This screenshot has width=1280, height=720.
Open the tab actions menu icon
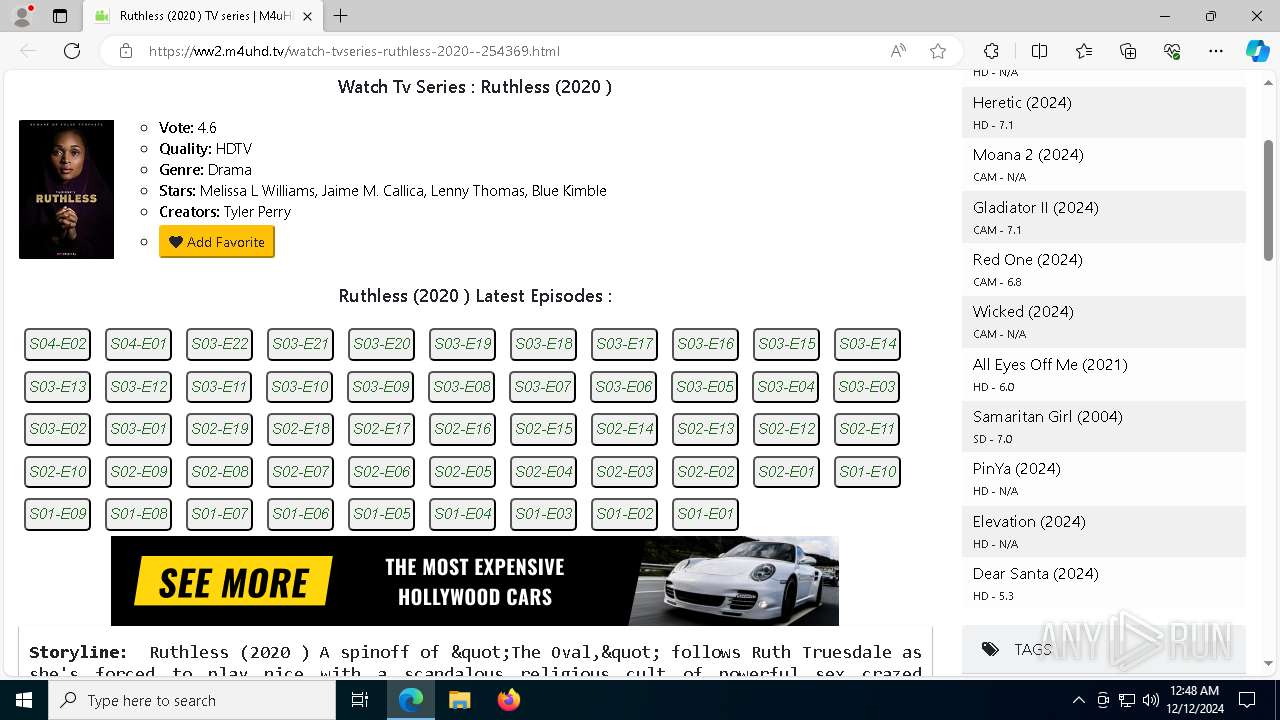click(60, 16)
